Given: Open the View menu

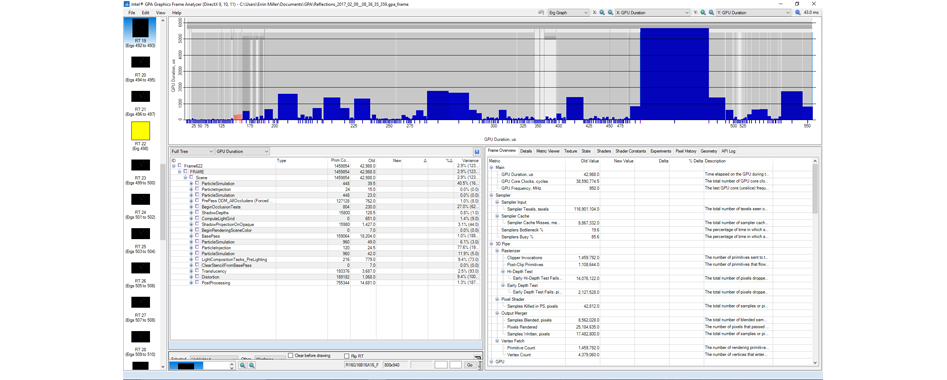Looking at the screenshot, I should click(160, 12).
